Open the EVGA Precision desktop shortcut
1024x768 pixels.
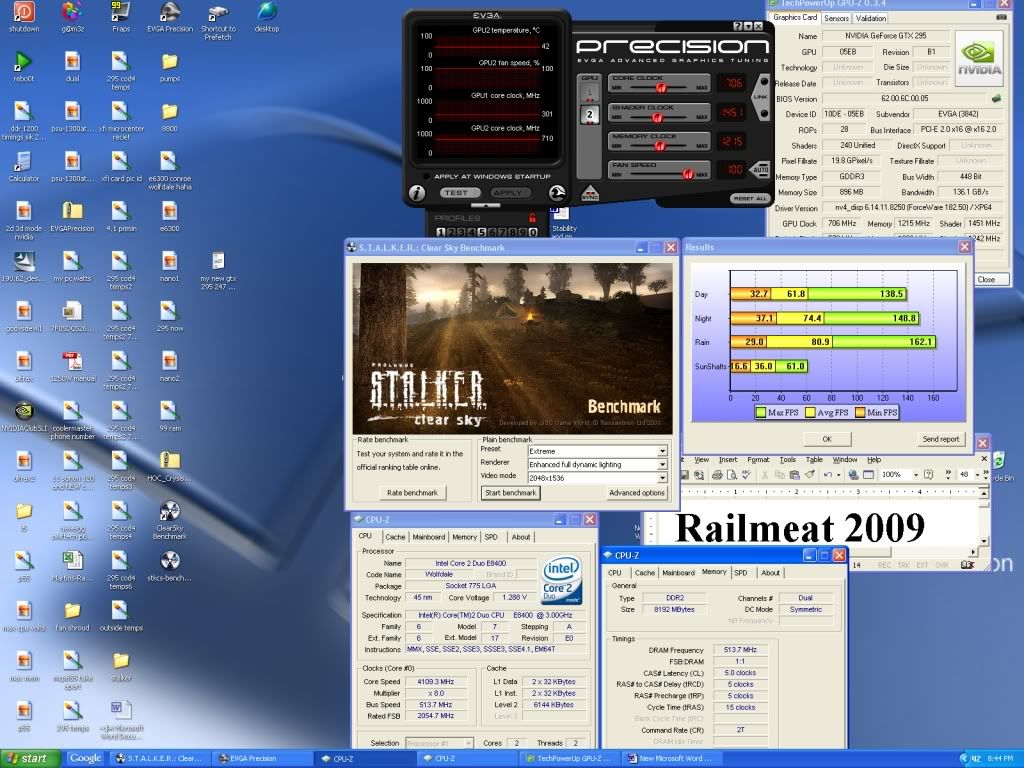170,17
